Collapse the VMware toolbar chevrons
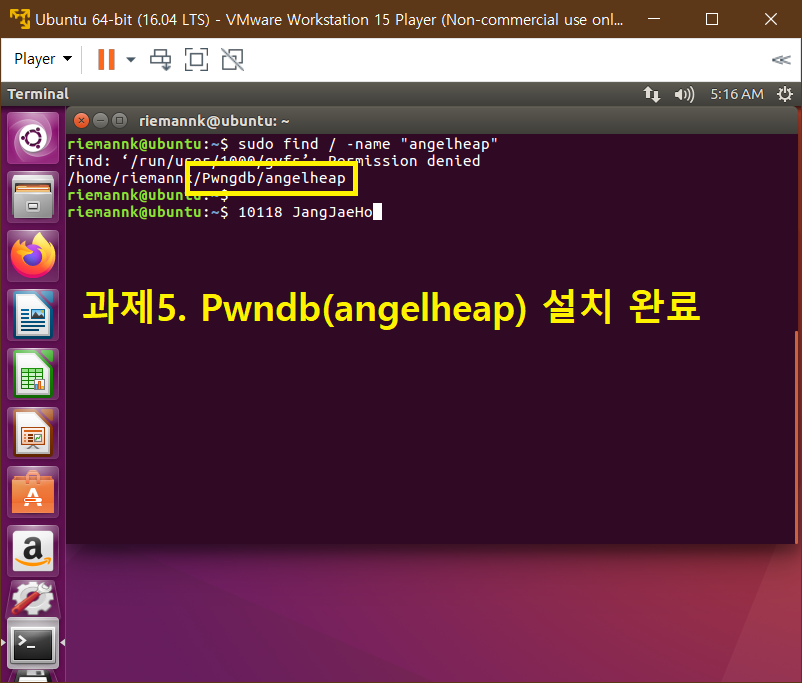This screenshot has height=683, width=802. 781,60
